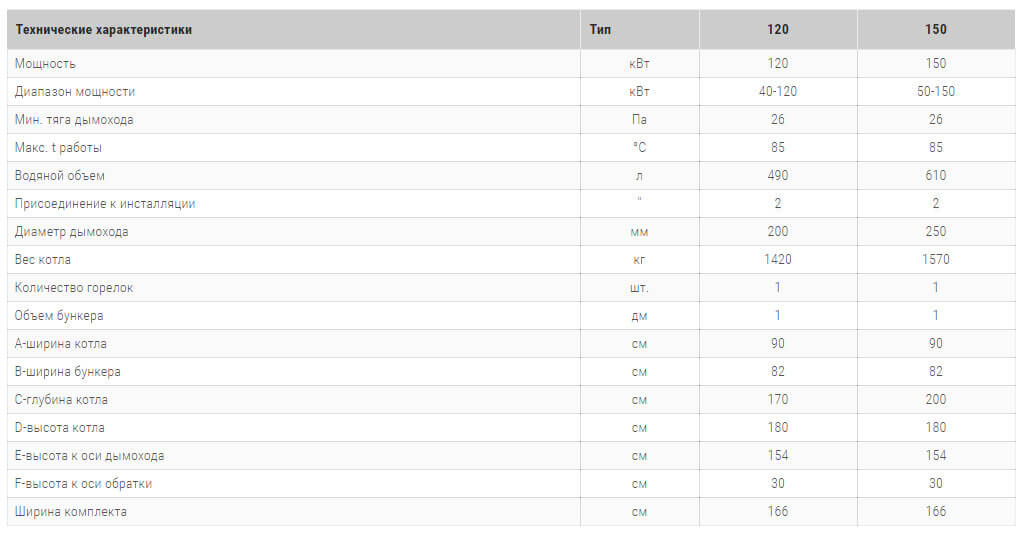Select the "50-150" power range cell
Viewport: 1021px width, 535px height.
(936, 92)
